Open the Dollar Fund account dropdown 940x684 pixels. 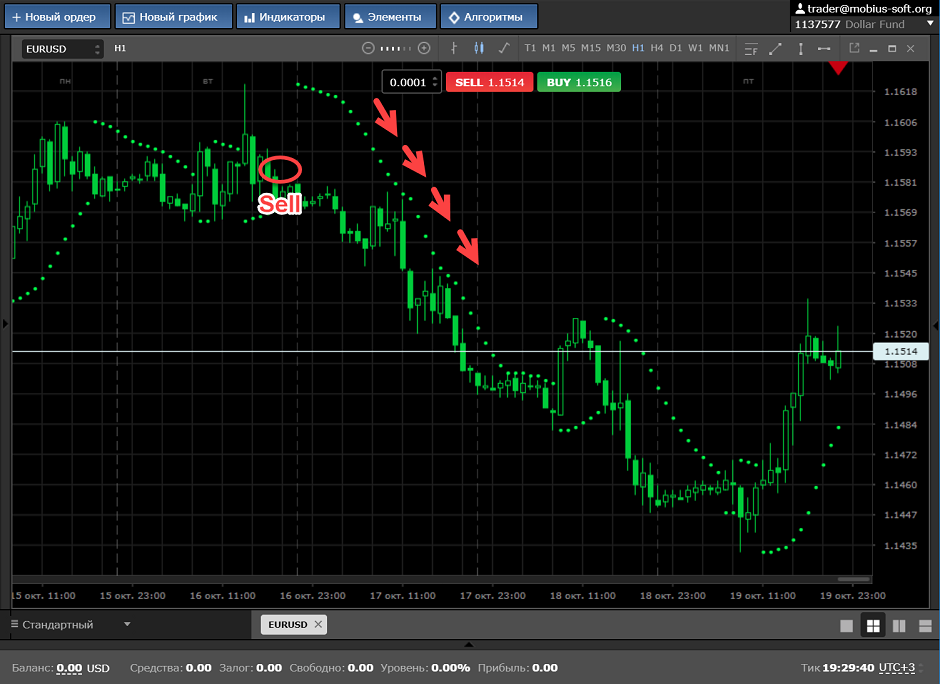pyautogui.click(x=930, y=24)
